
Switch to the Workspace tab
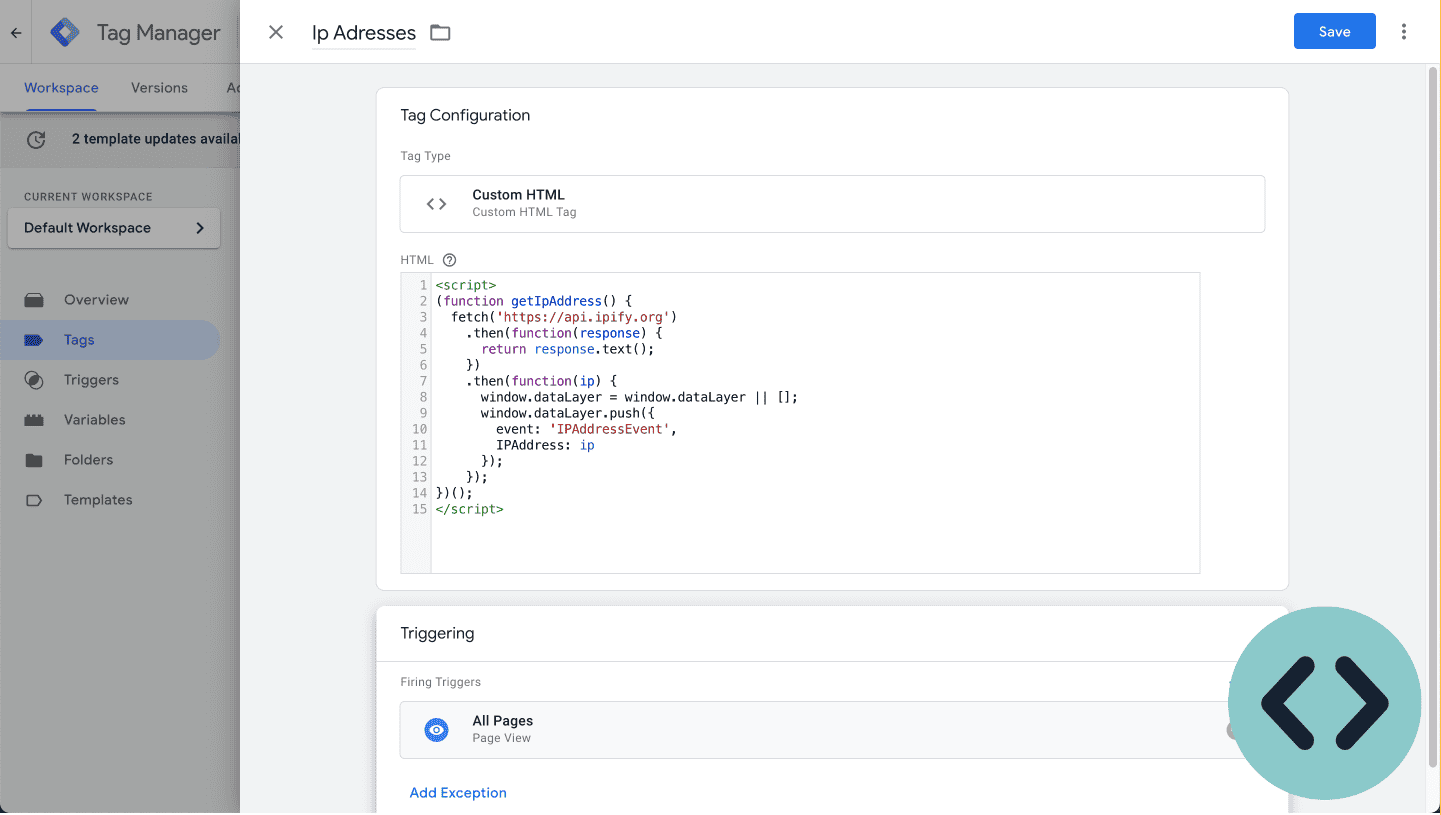tap(61, 88)
